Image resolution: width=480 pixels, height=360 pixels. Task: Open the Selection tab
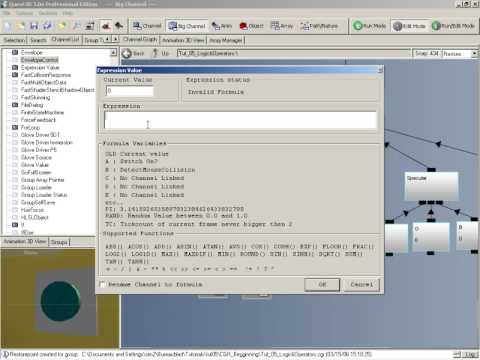click(x=14, y=40)
